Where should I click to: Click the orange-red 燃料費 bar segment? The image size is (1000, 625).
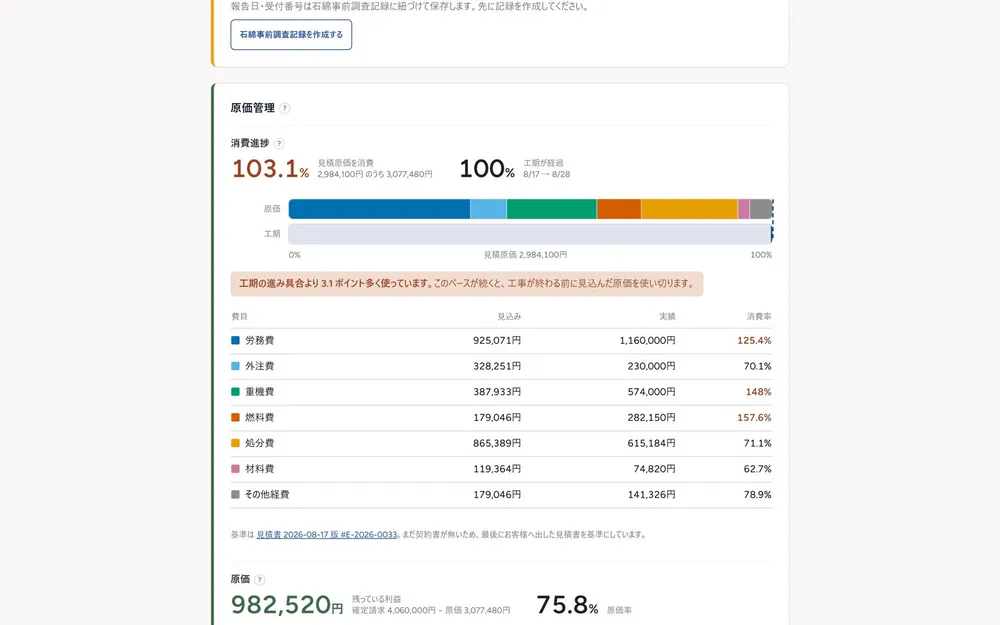pyautogui.click(x=619, y=209)
